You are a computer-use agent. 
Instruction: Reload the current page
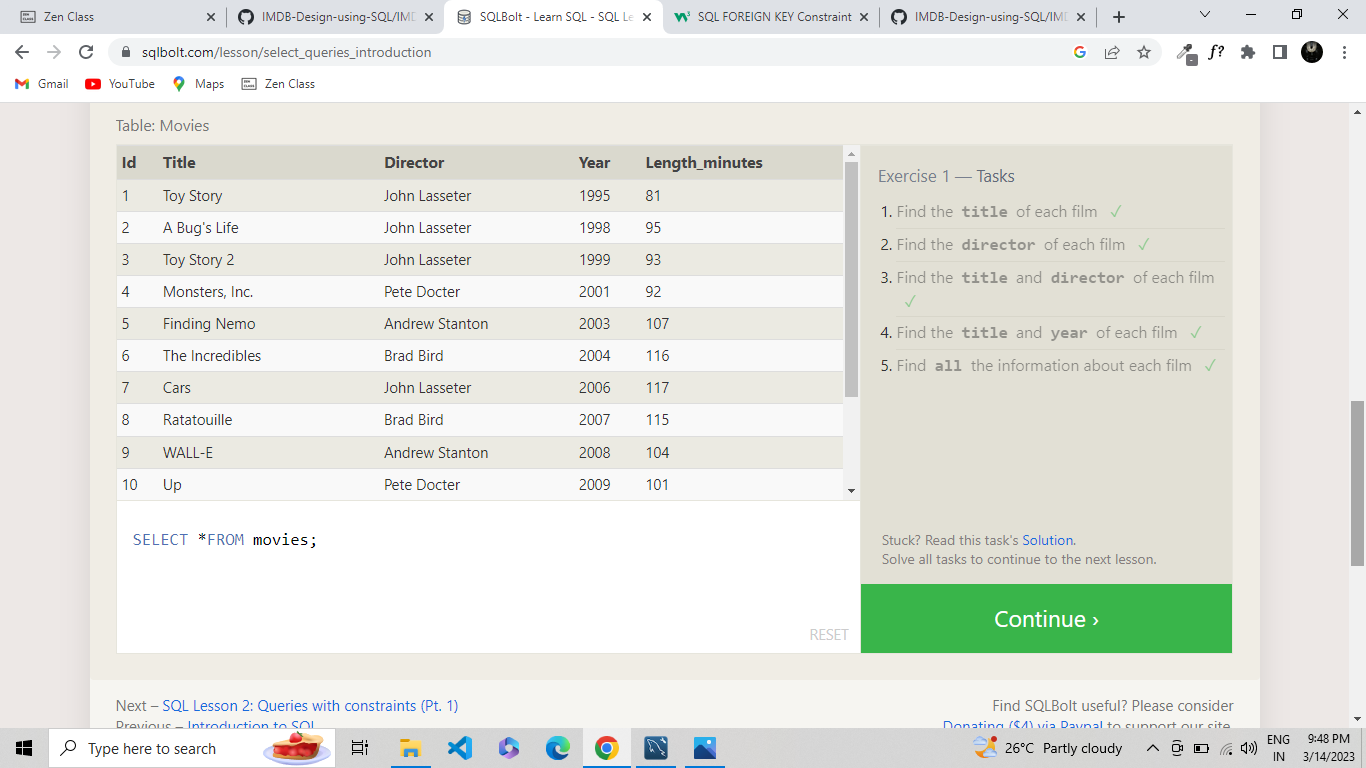86,52
